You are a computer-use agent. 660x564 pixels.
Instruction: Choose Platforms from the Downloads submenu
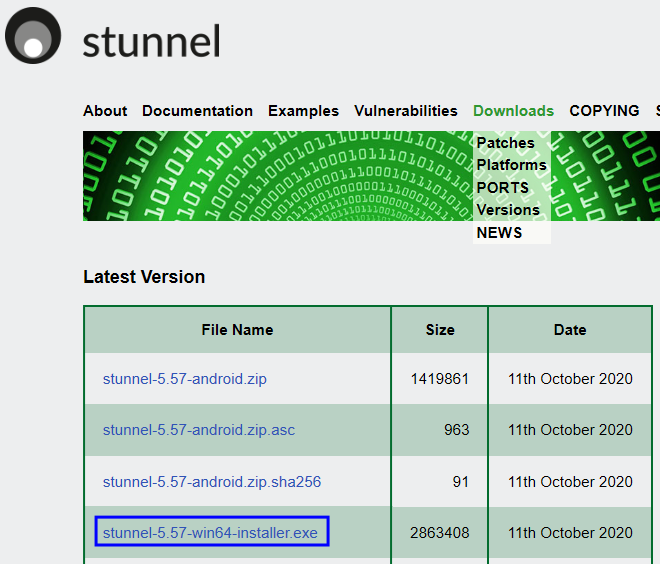[x=511, y=165]
